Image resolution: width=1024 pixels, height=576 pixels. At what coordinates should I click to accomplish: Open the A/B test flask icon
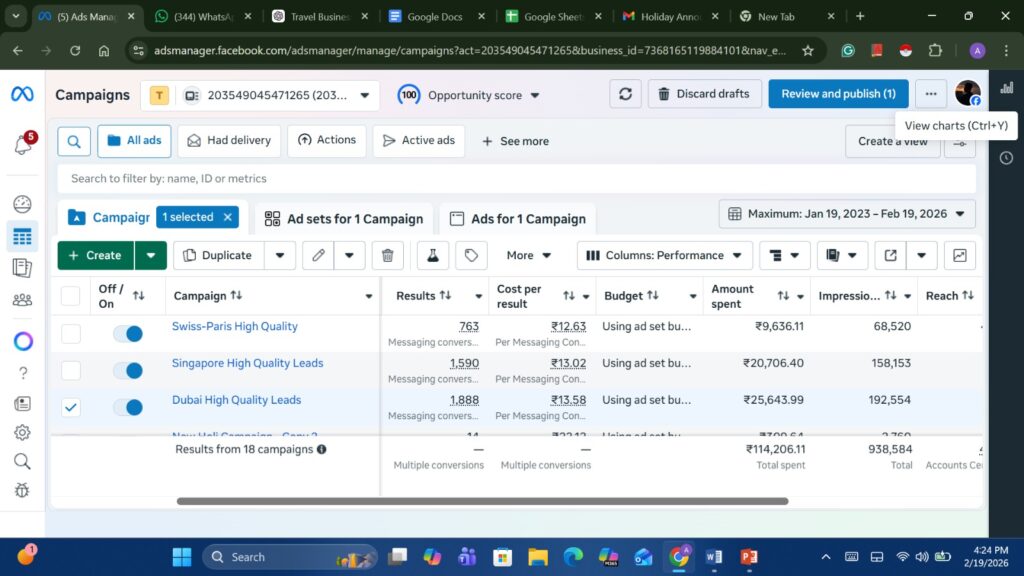tap(433, 255)
